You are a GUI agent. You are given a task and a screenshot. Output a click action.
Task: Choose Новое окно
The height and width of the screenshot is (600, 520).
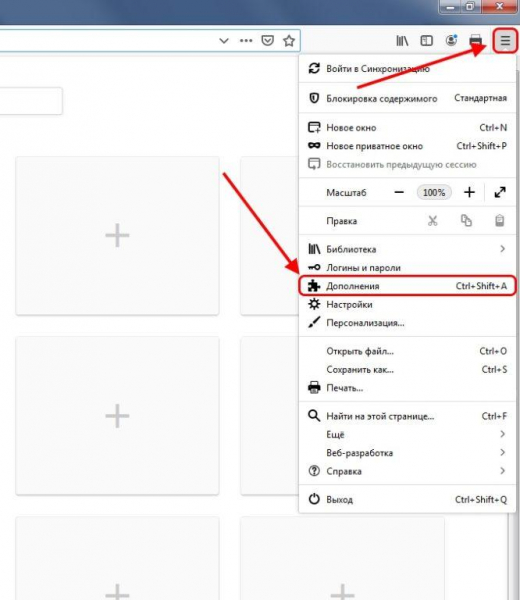click(x=408, y=127)
